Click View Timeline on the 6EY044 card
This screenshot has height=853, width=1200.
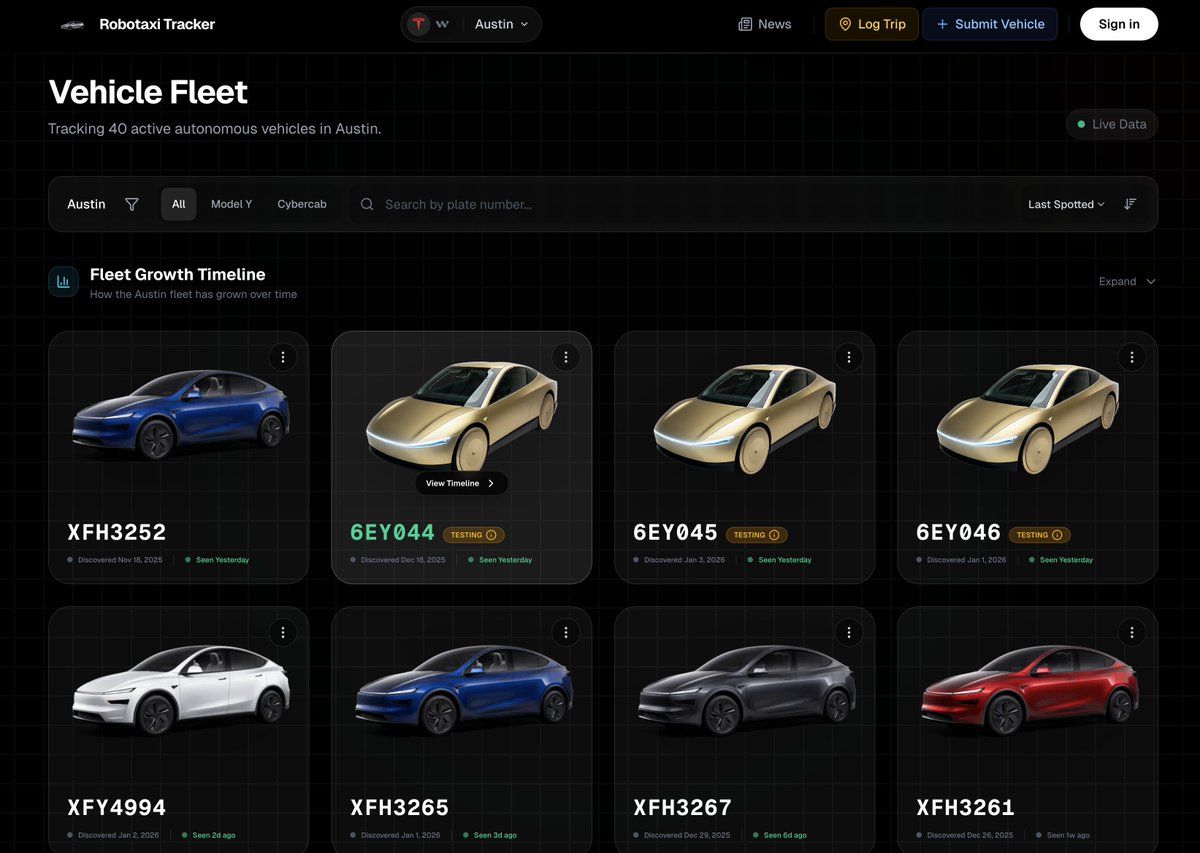(x=461, y=483)
